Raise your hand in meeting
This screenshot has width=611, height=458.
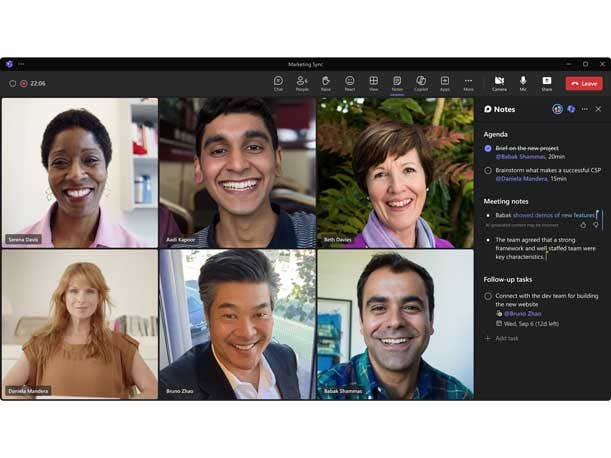coord(326,83)
